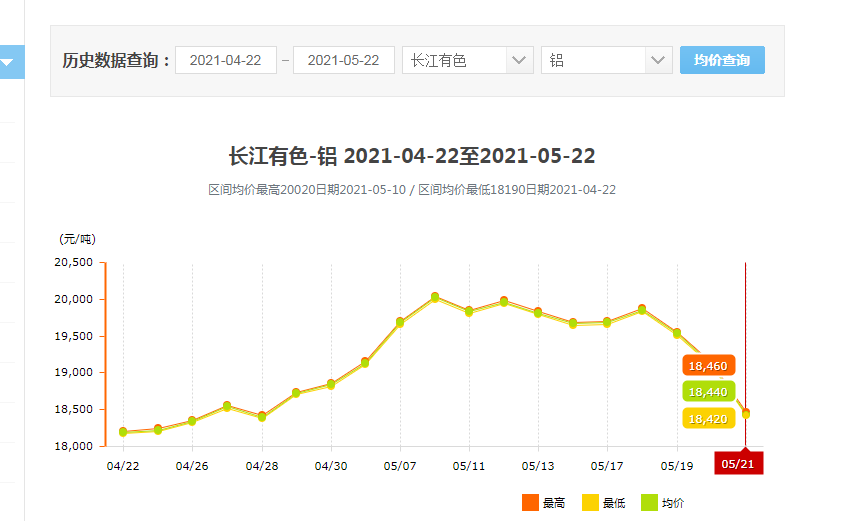Click the 05/13 x-axis date label
This screenshot has height=521, width=842.
pos(538,466)
